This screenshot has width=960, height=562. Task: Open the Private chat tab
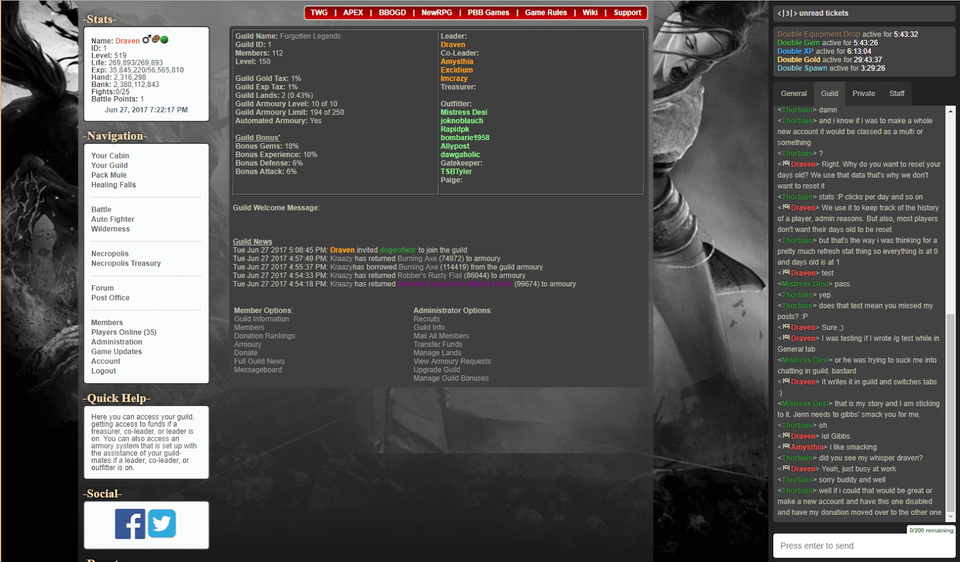(863, 93)
